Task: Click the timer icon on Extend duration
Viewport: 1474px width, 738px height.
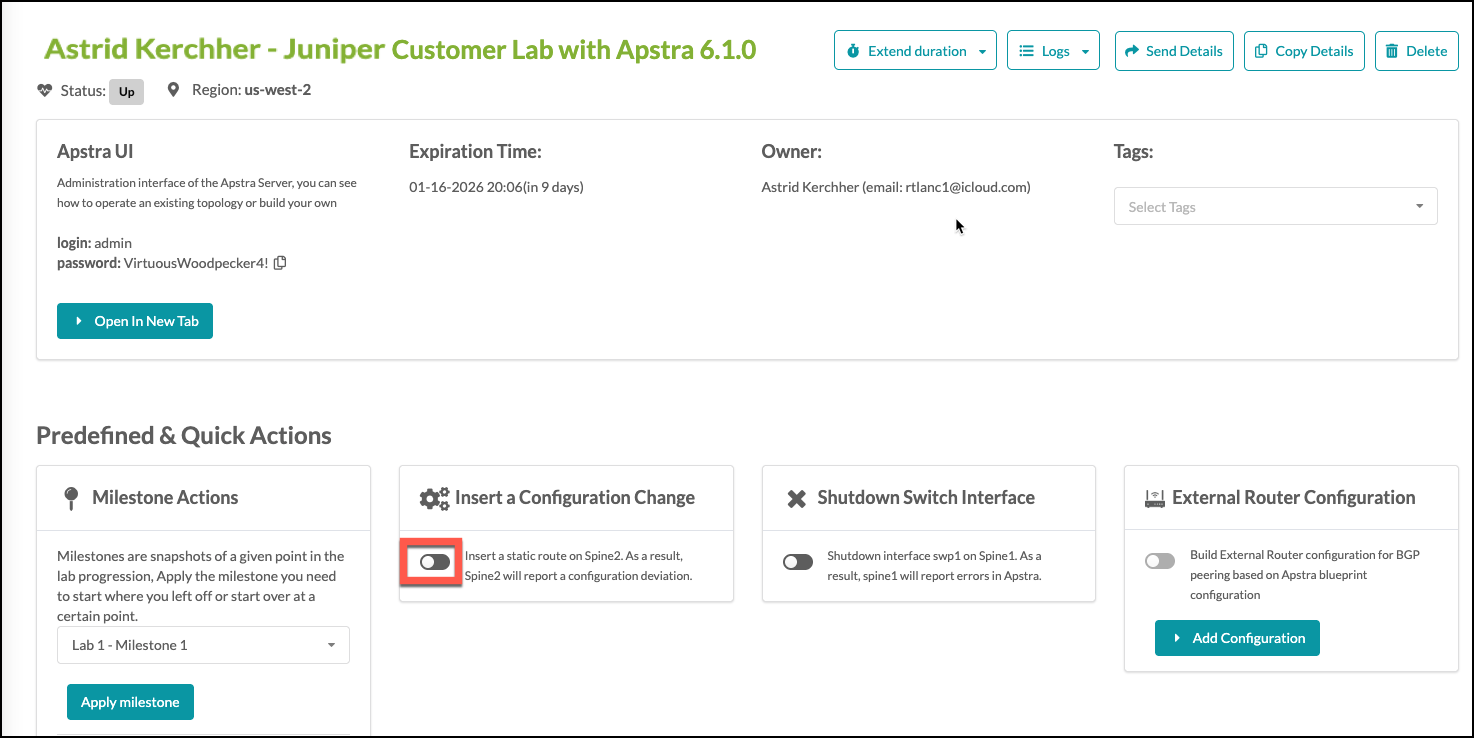Action: [854, 50]
